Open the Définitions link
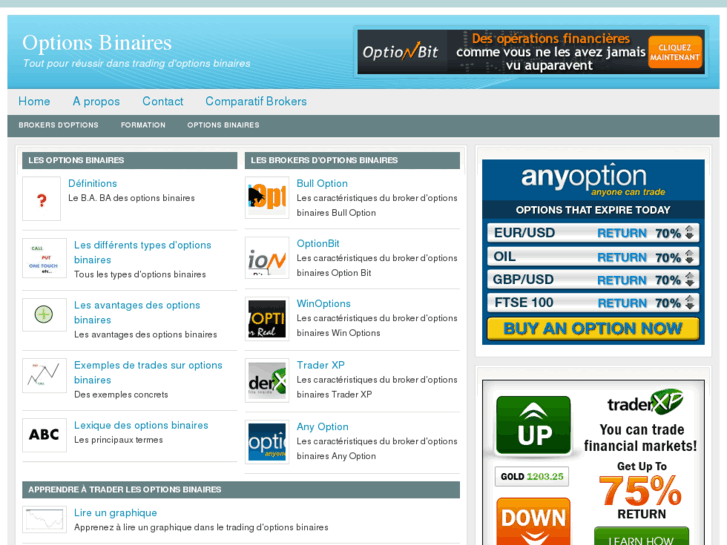 pyautogui.click(x=92, y=183)
